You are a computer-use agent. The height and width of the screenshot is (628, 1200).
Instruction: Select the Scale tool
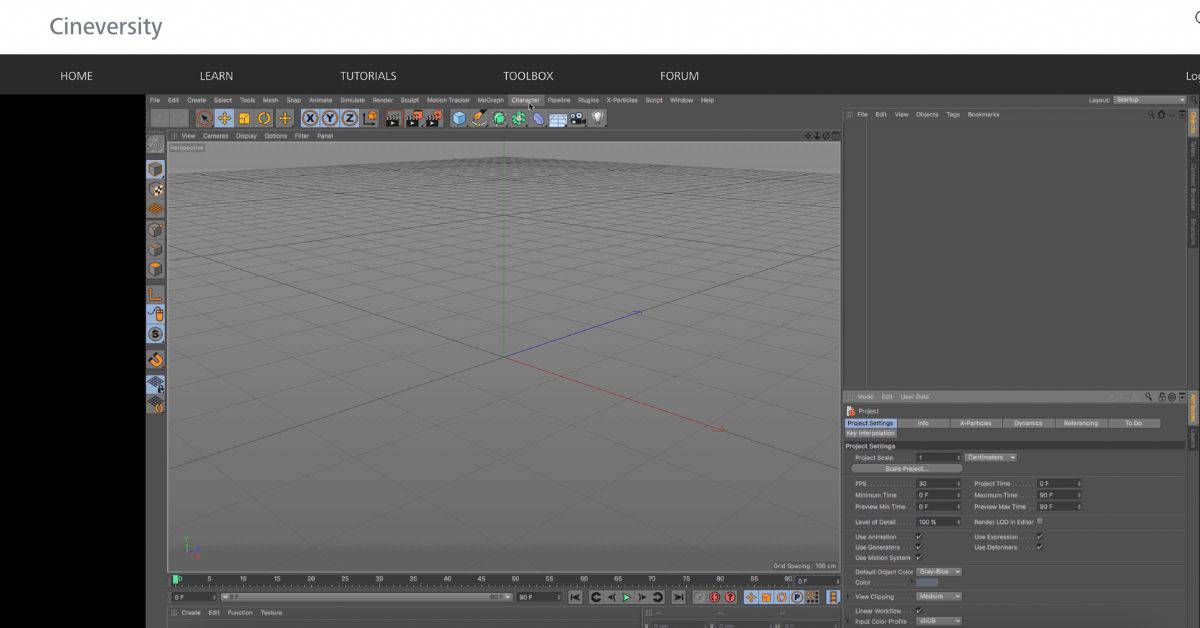(244, 118)
